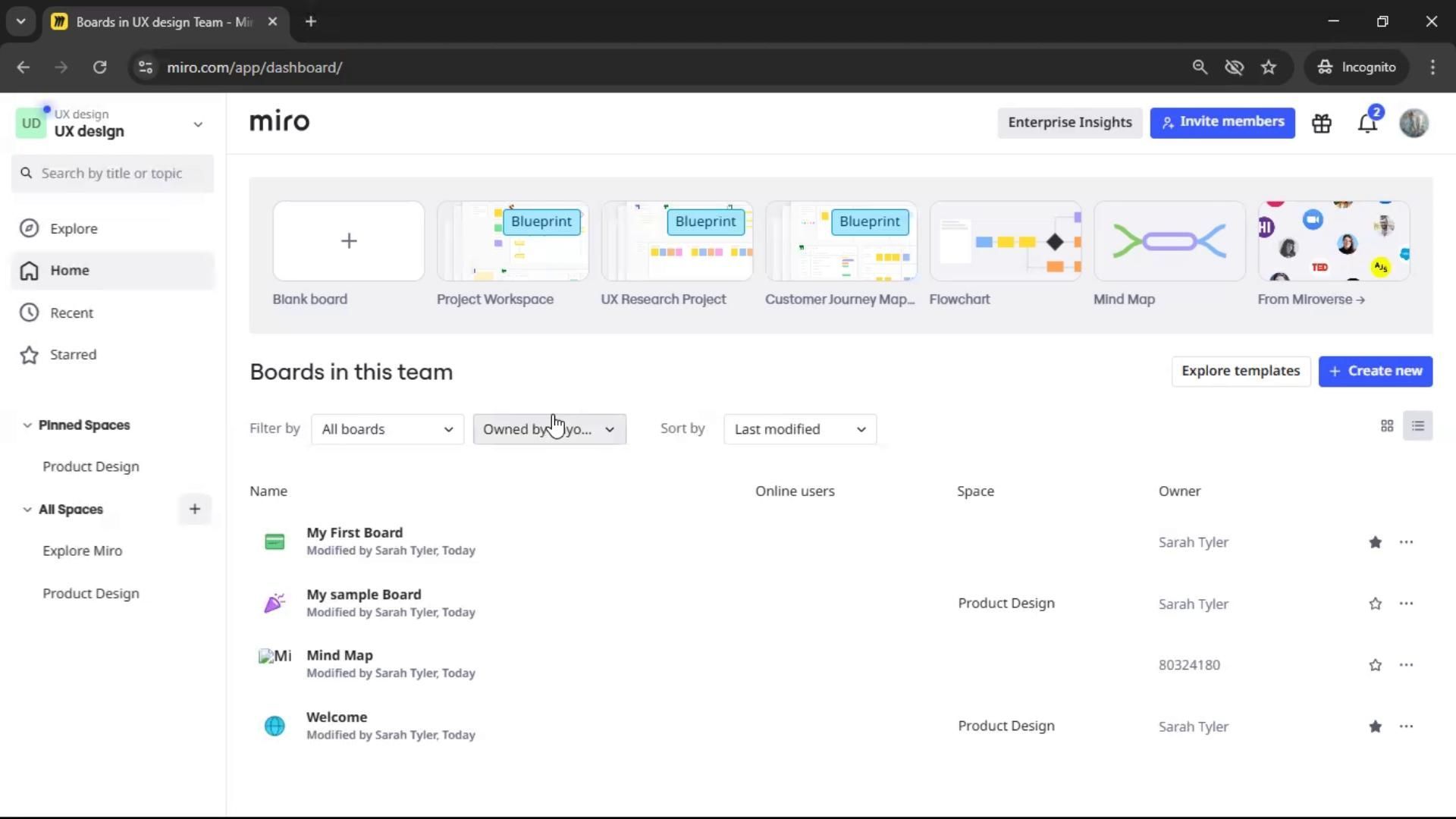Image resolution: width=1456 pixels, height=819 pixels.
Task: Click the search by title field
Action: coord(112,174)
